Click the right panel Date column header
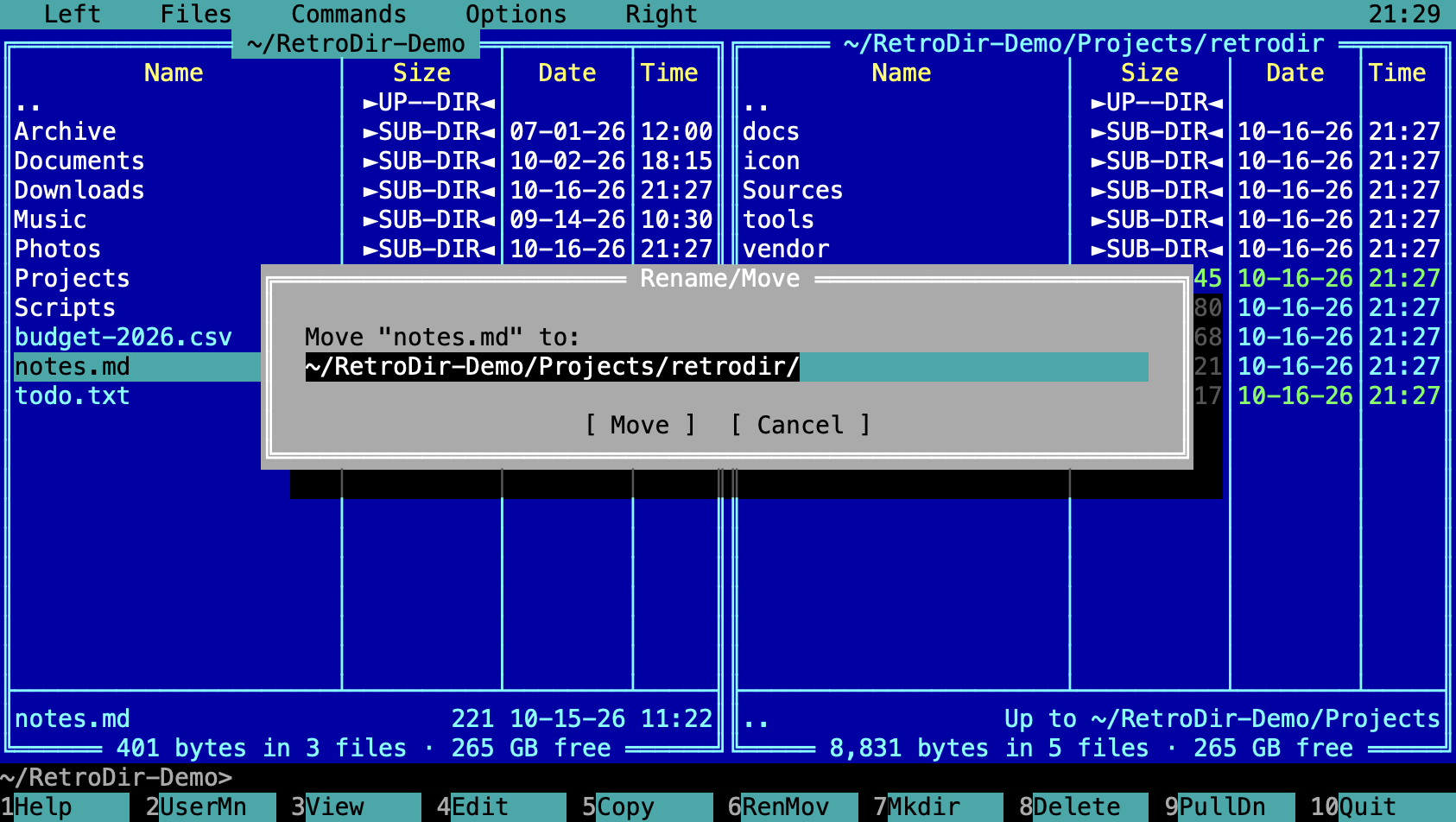This screenshot has width=1456, height=822. (1295, 73)
